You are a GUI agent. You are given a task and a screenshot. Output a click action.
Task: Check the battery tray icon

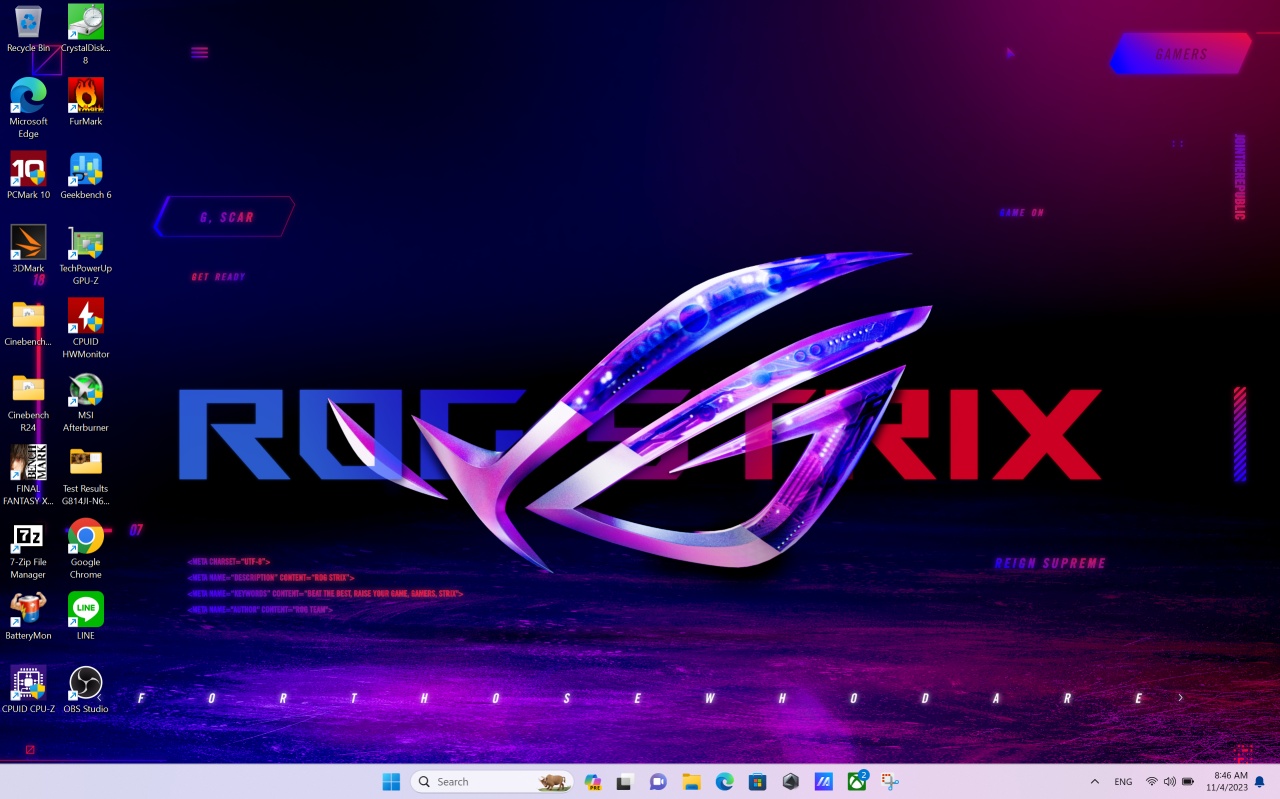(x=1188, y=782)
